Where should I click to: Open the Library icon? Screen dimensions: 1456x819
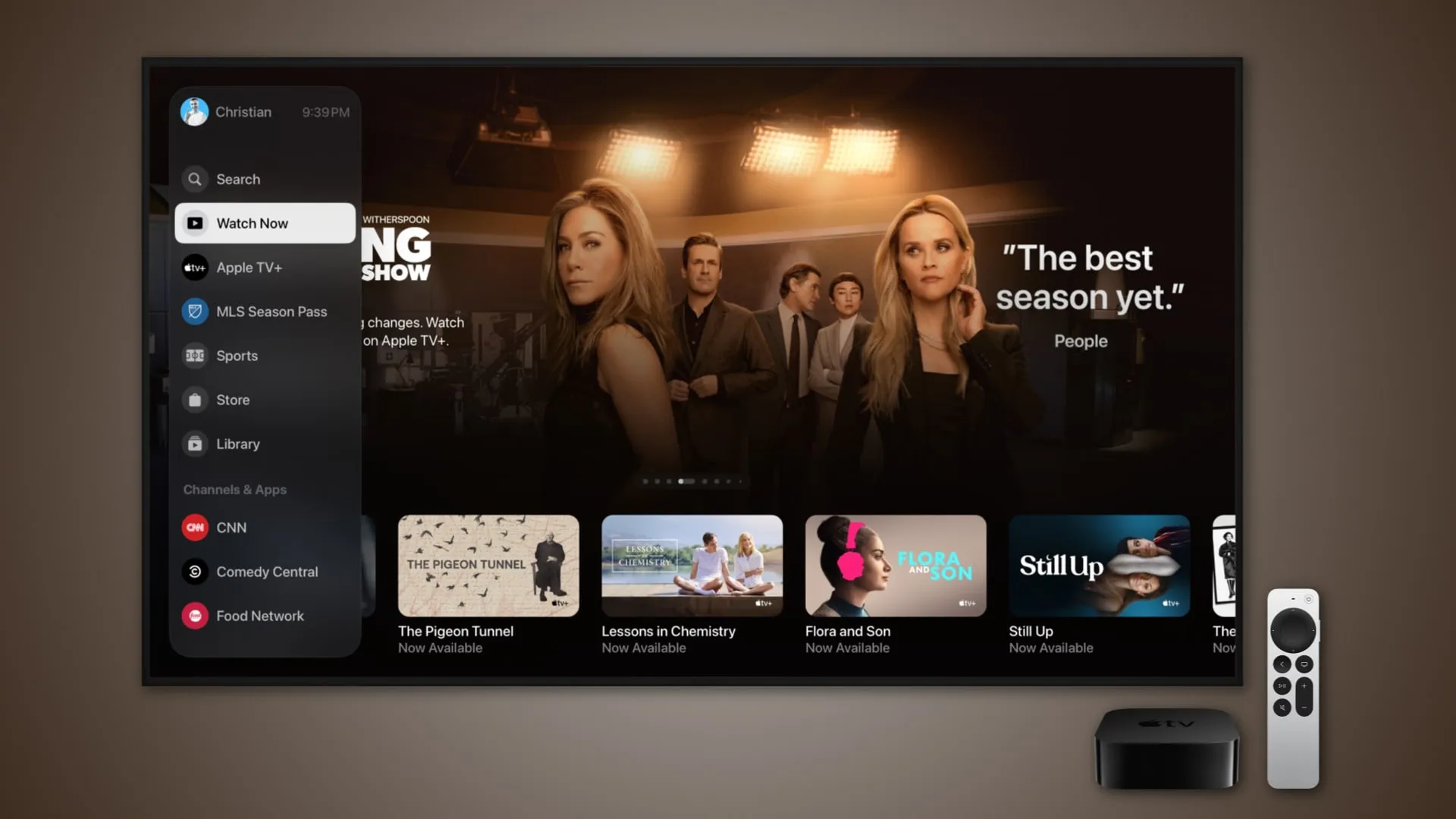point(195,443)
